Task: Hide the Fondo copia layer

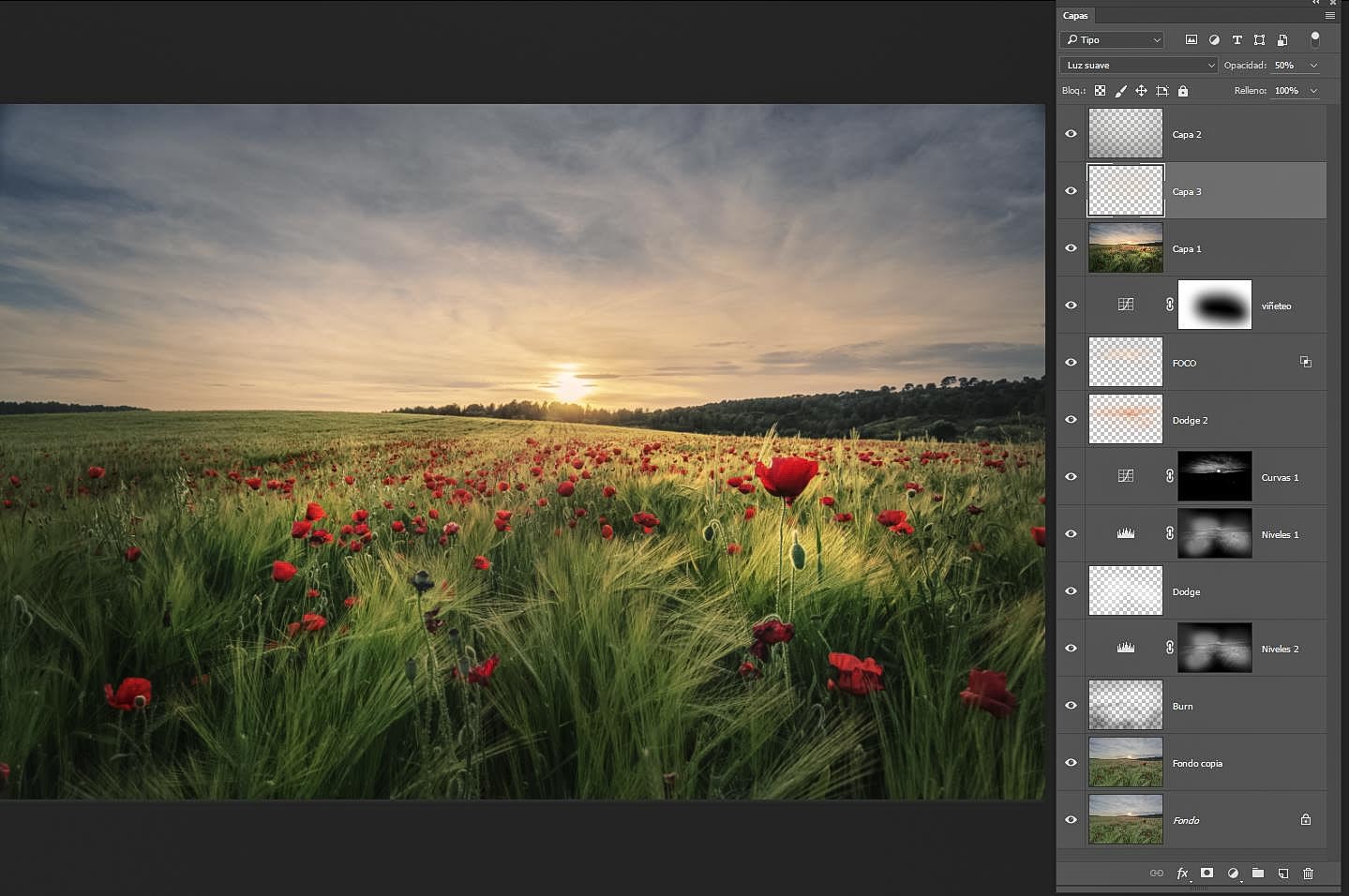Action: coord(1071,763)
